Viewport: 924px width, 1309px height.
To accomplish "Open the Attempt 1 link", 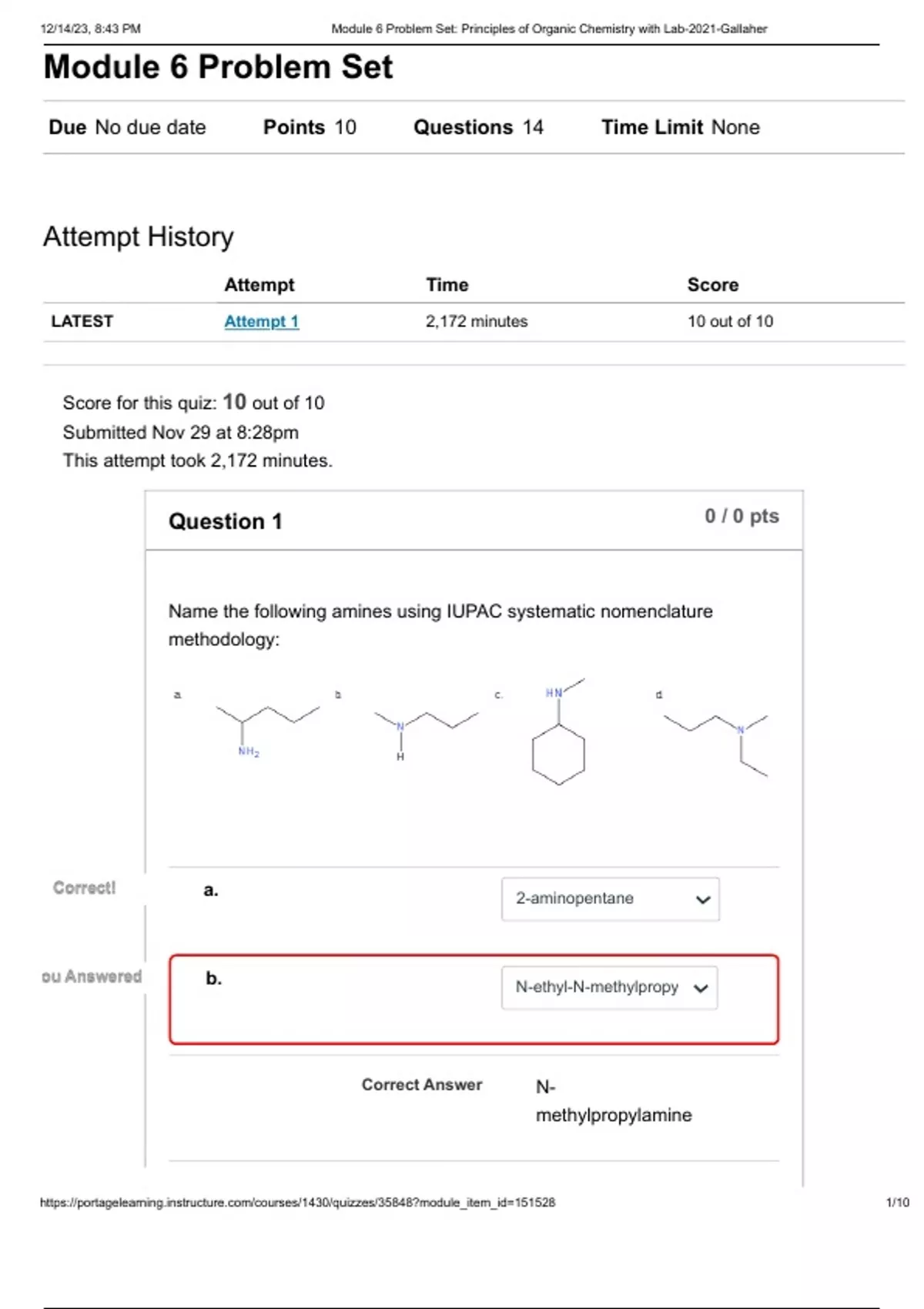I will tap(263, 321).
